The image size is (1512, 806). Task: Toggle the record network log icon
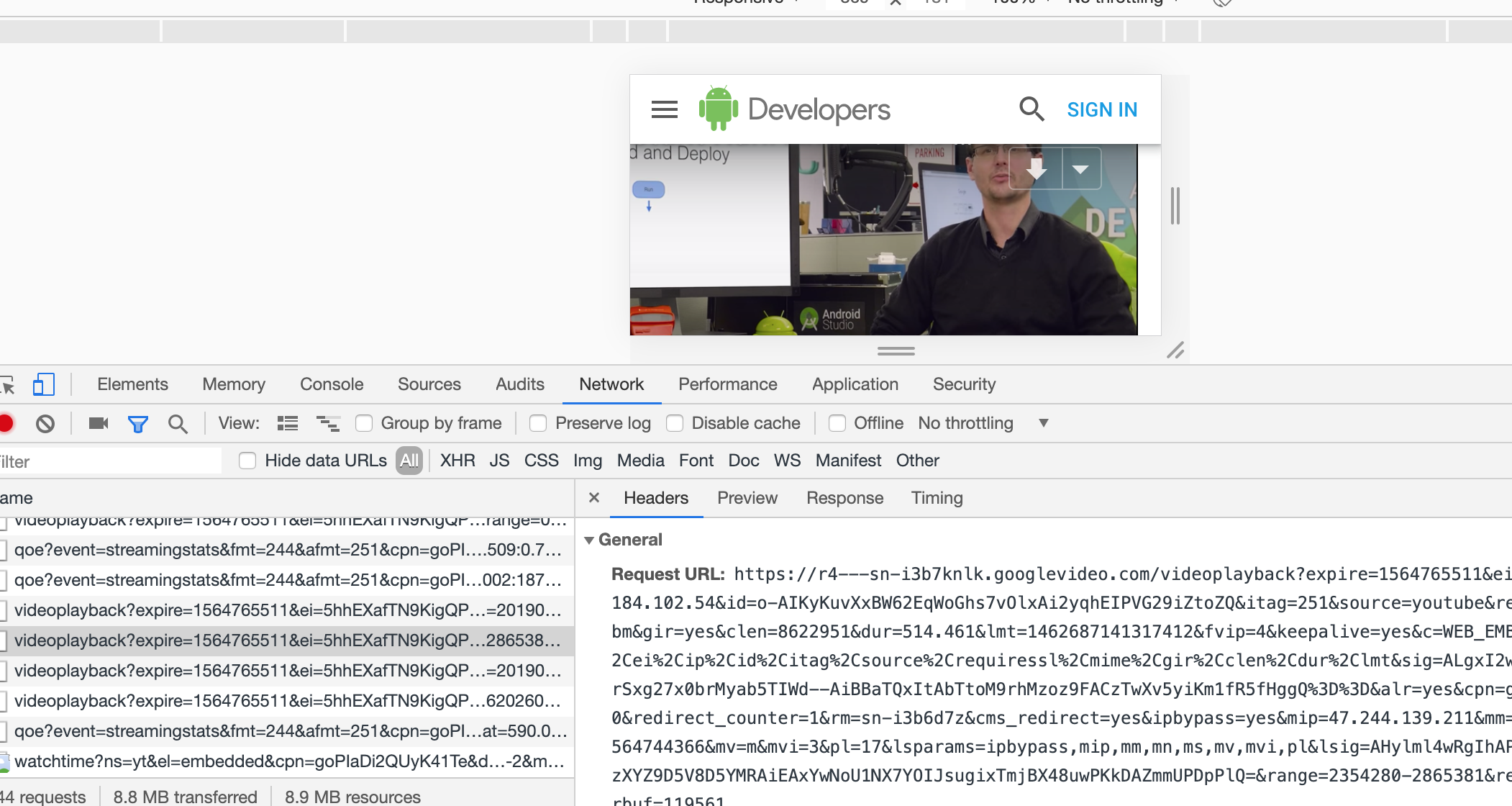pos(7,422)
